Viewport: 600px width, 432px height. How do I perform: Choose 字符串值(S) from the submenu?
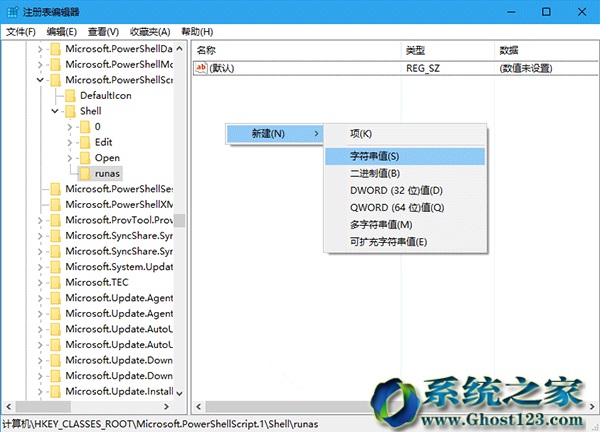(406, 156)
